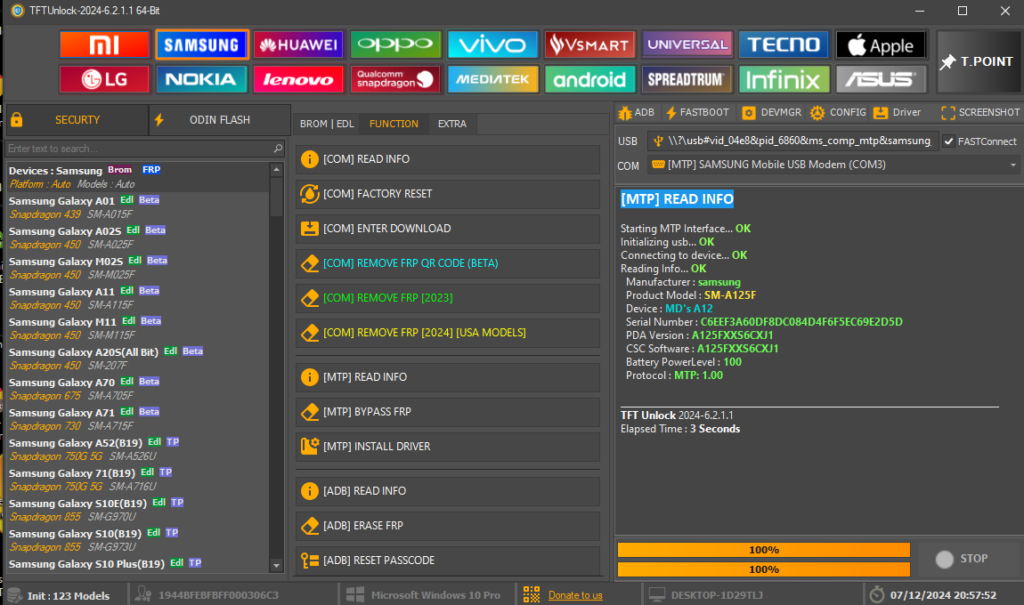Take a SCREENSHOT via toolbar
This screenshot has width=1024, height=605.
[x=980, y=112]
